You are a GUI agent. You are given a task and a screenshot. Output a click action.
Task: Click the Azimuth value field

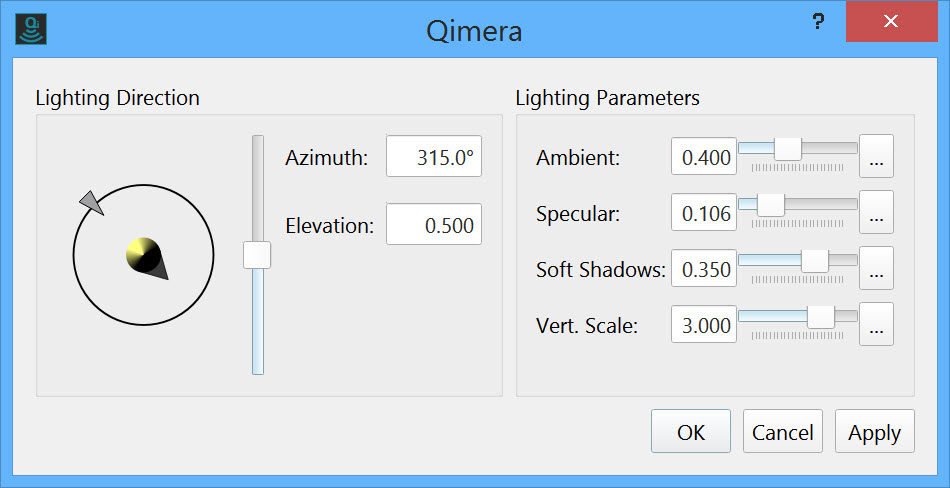[434, 157]
